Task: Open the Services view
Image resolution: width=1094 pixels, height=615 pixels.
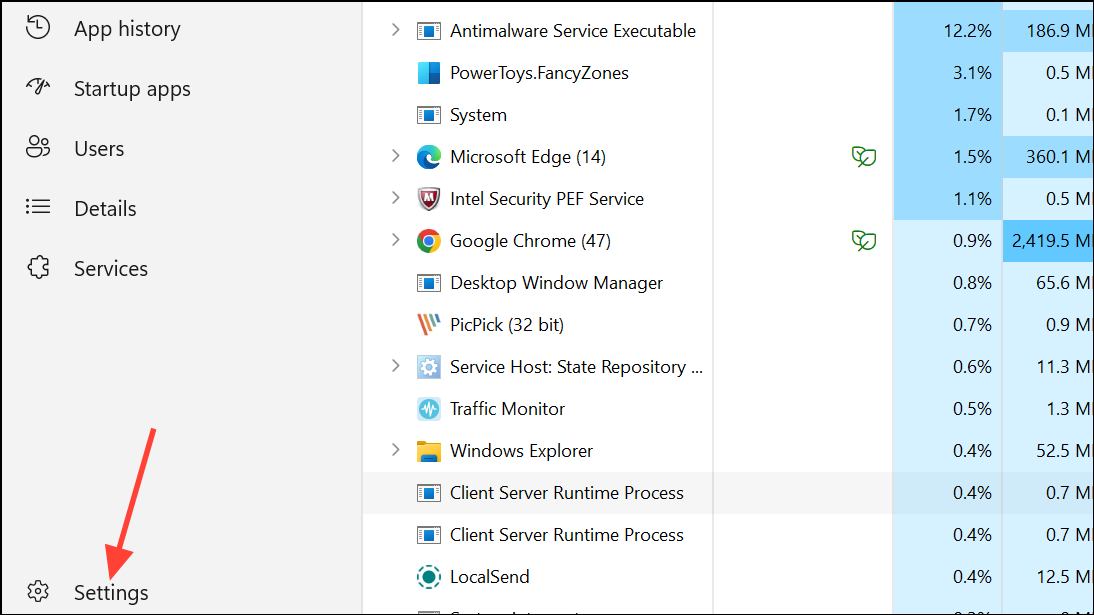Action: point(110,268)
